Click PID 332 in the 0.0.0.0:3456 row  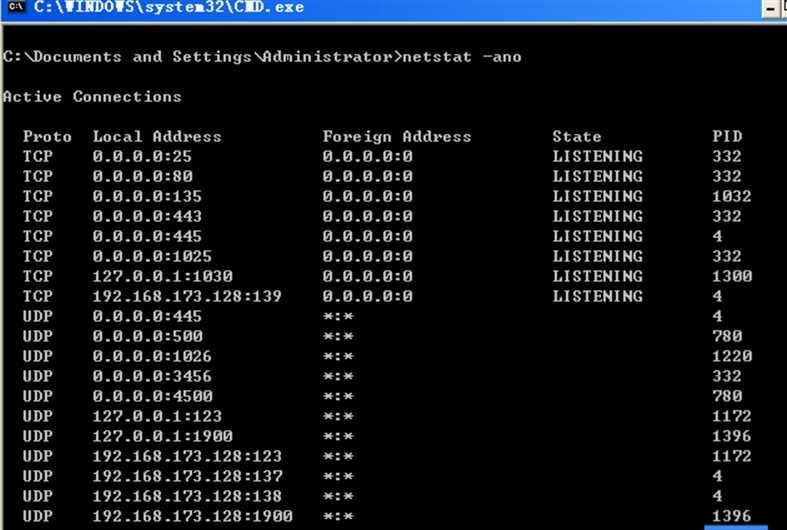pyautogui.click(x=727, y=376)
